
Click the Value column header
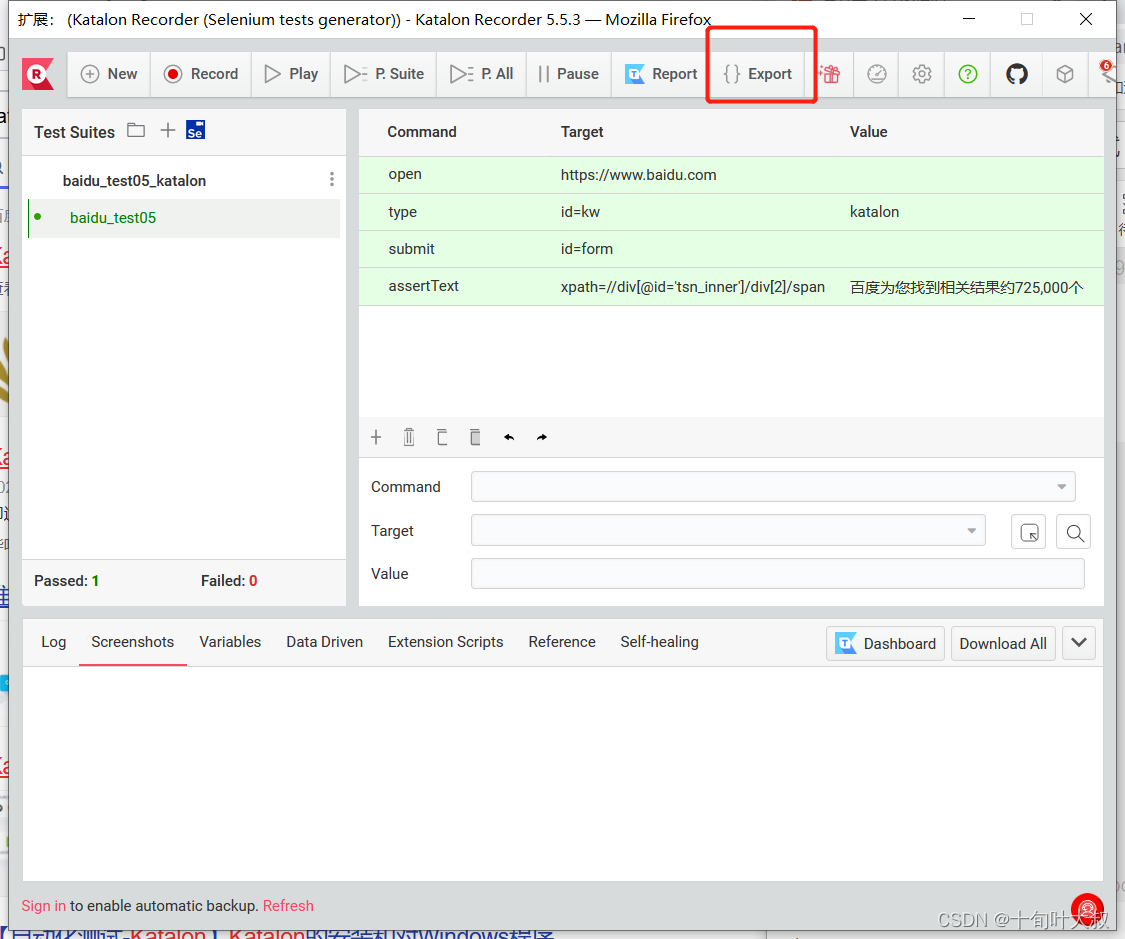[868, 132]
